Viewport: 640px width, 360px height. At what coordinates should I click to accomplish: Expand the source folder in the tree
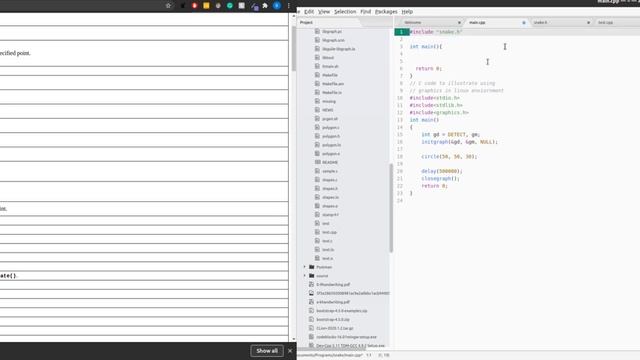304,276
